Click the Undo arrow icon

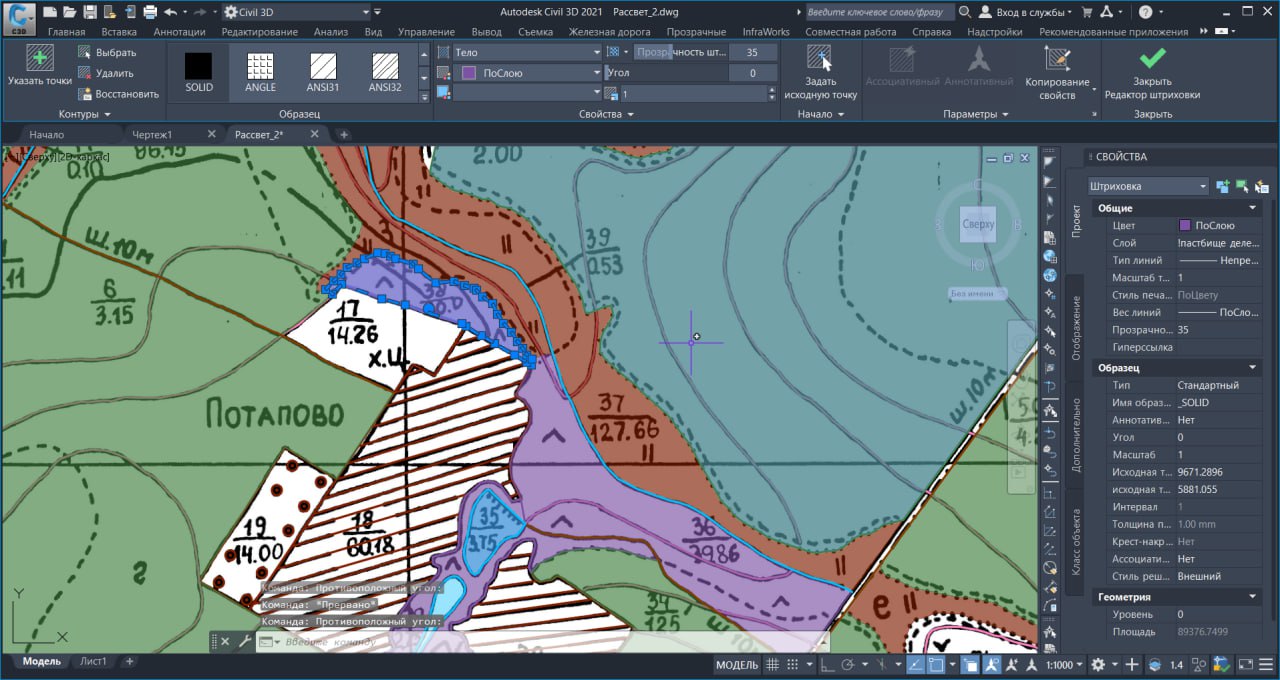pos(170,12)
